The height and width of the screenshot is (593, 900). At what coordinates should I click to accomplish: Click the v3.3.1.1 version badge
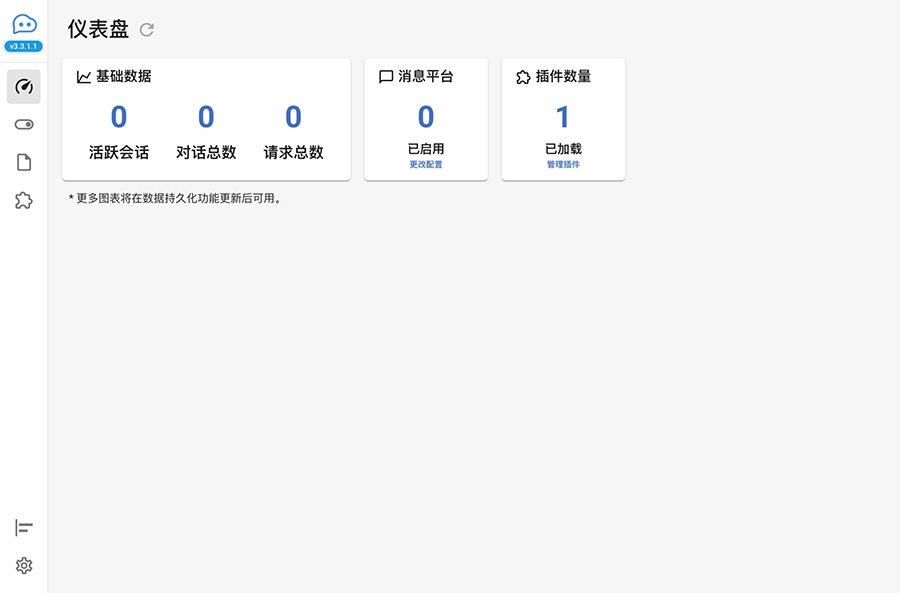tap(24, 46)
